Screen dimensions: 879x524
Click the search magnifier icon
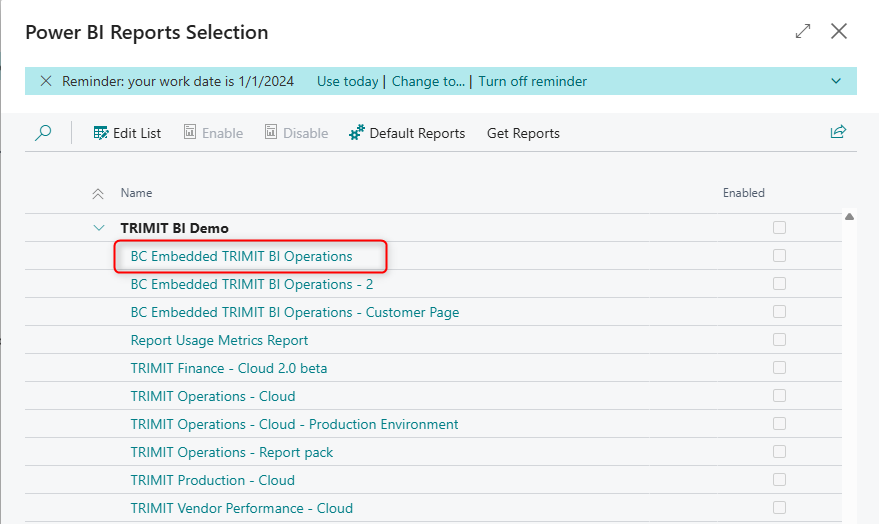(43, 133)
